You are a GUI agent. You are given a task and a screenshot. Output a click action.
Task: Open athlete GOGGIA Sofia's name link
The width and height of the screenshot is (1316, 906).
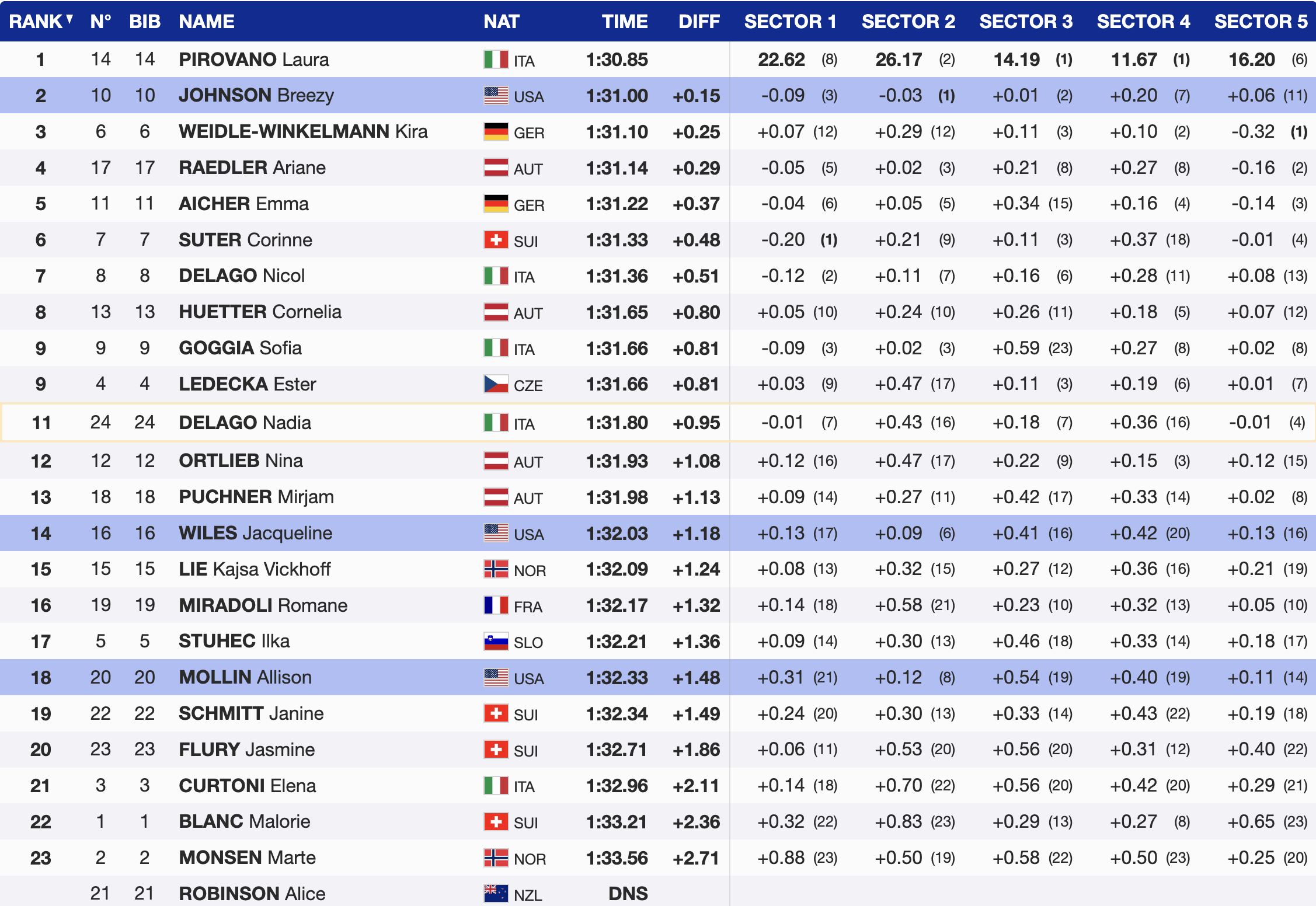click(240, 348)
